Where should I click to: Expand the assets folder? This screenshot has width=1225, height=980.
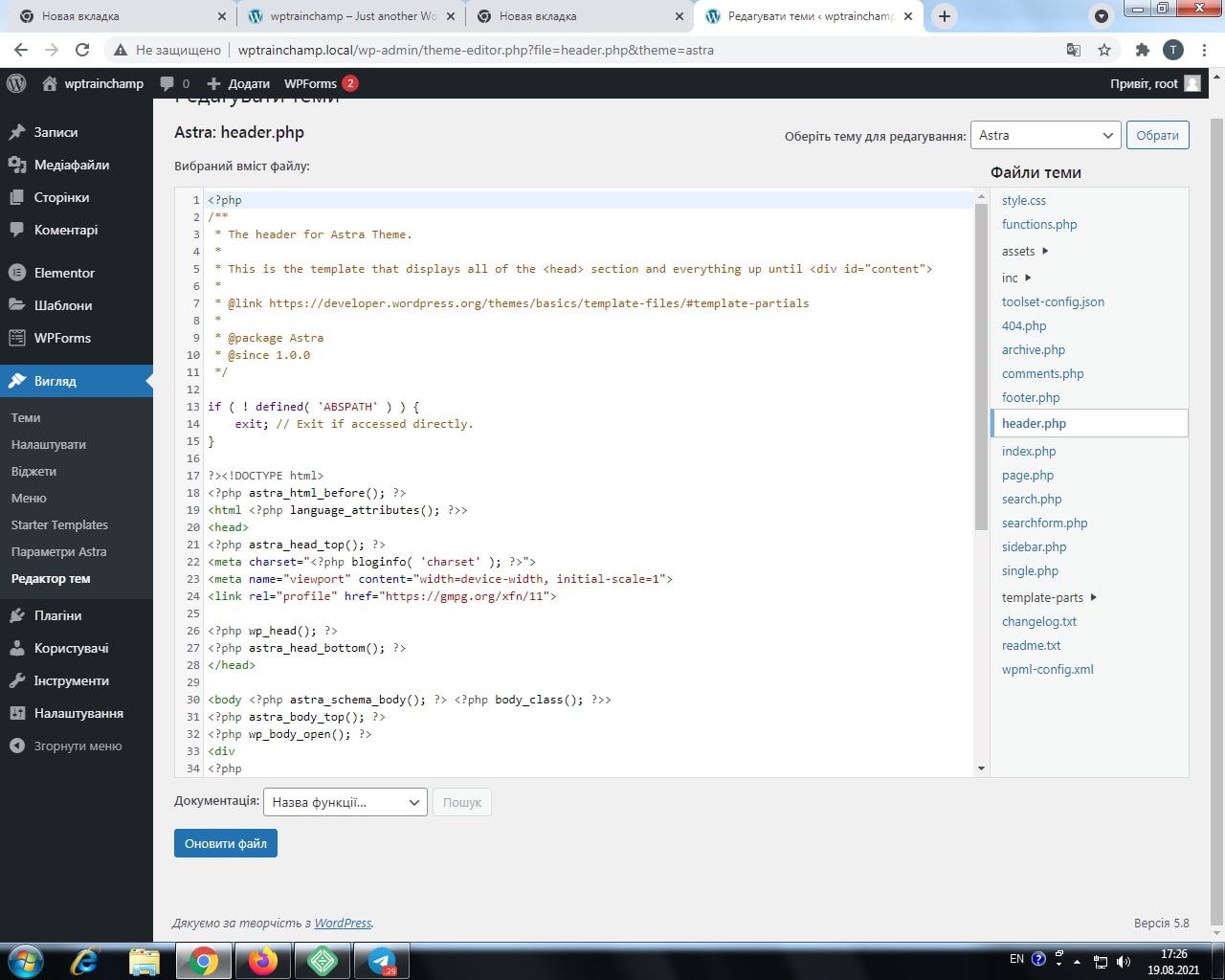point(1025,251)
